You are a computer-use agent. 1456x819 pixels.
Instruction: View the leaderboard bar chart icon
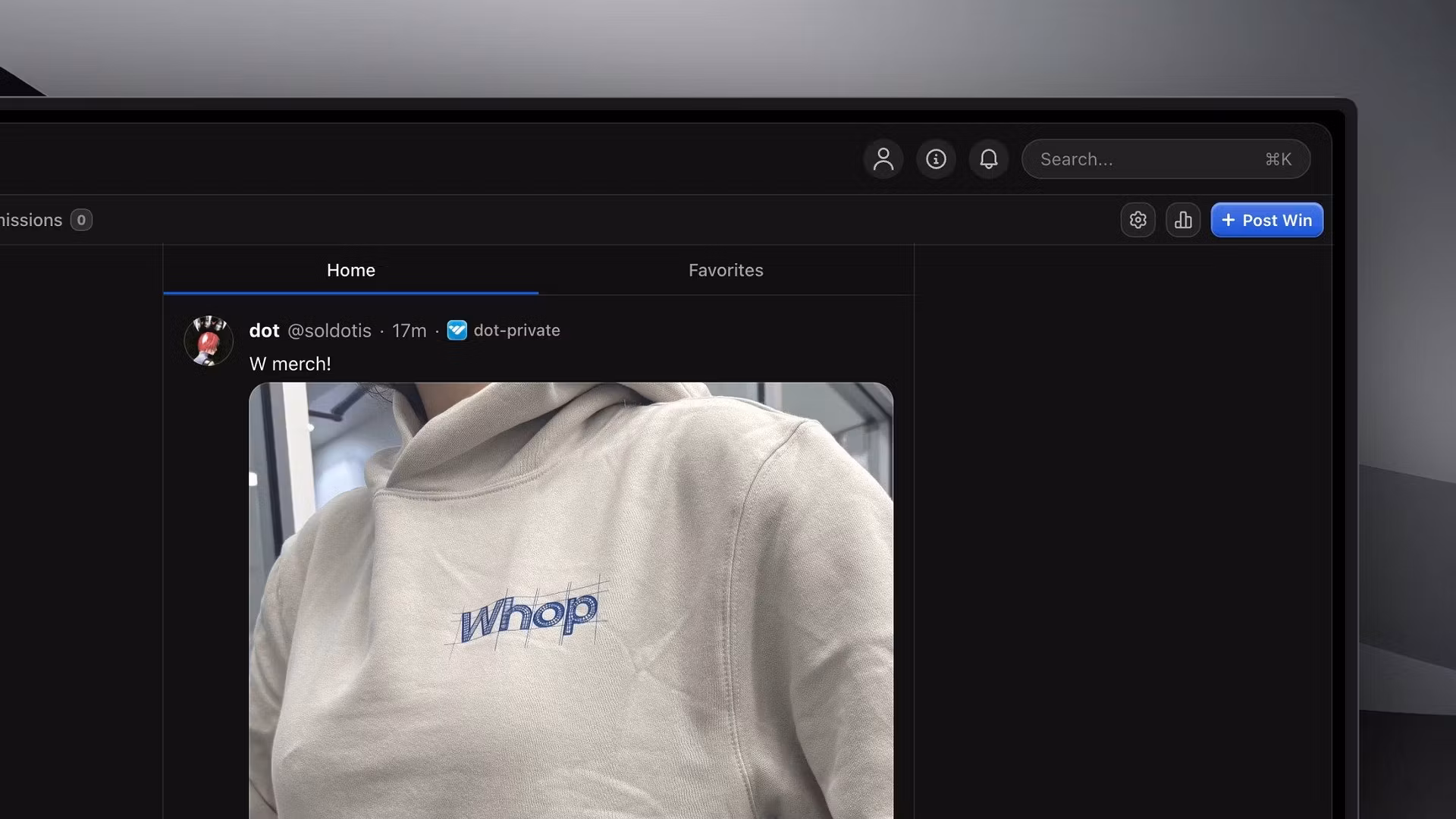[x=1183, y=220]
